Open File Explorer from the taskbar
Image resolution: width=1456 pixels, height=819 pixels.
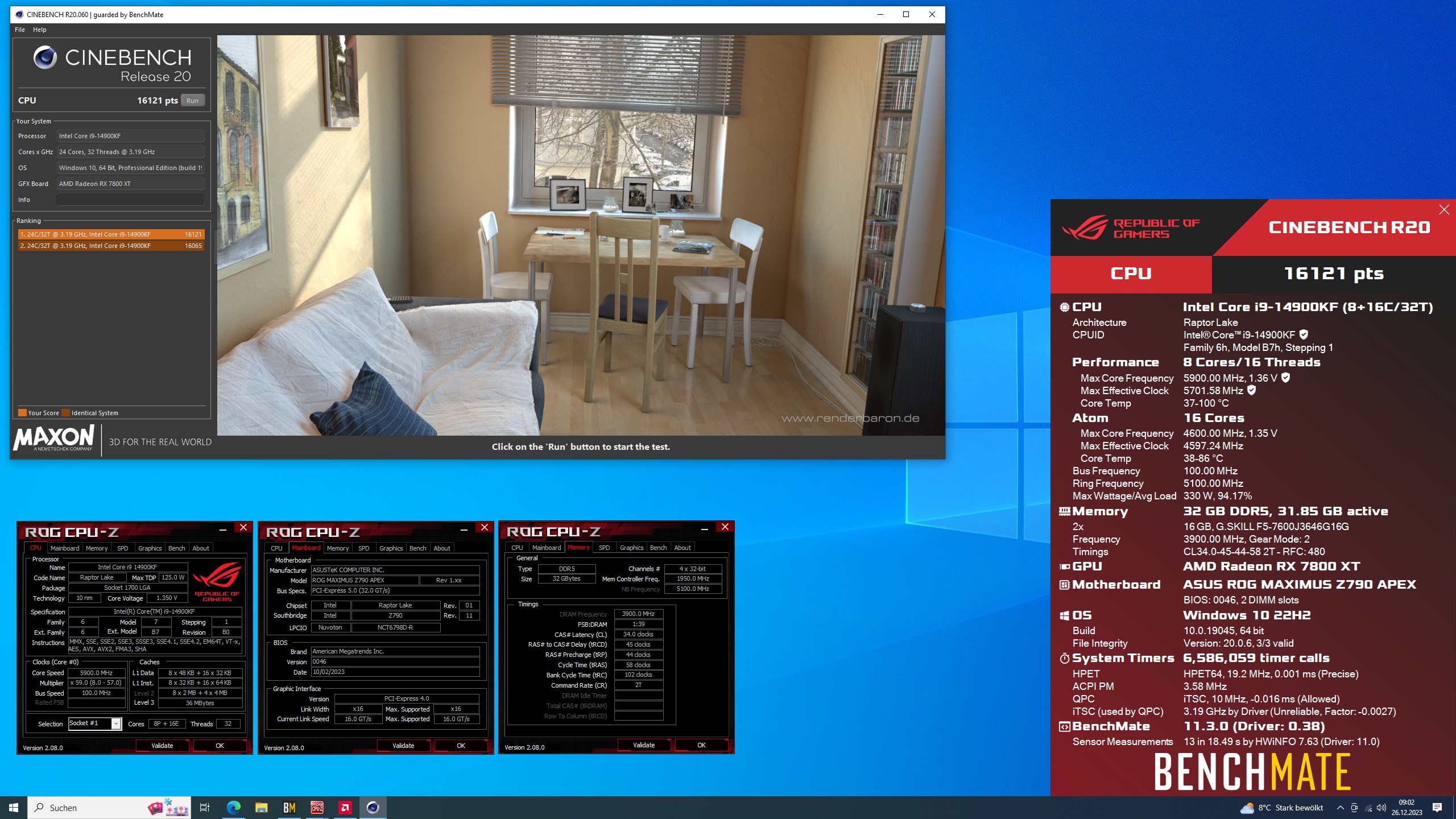[x=261, y=807]
